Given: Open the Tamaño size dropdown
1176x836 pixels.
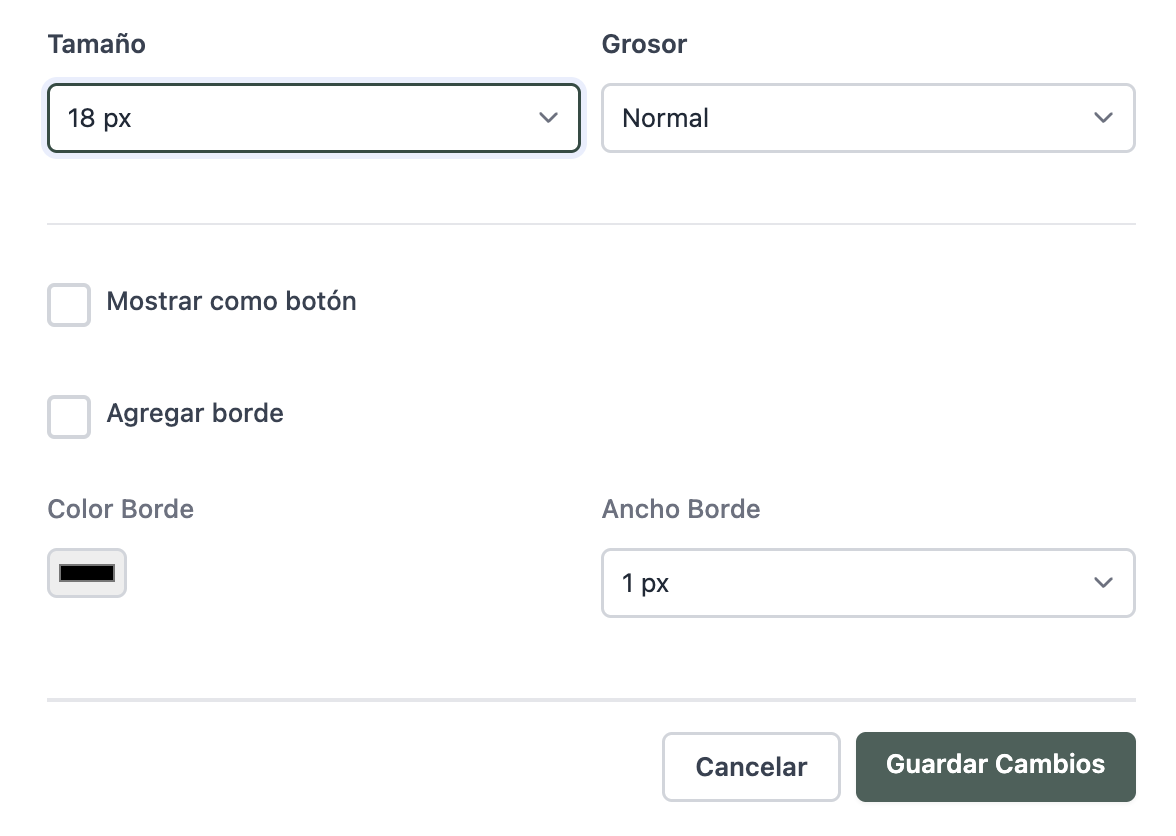Looking at the screenshot, I should [x=313, y=118].
